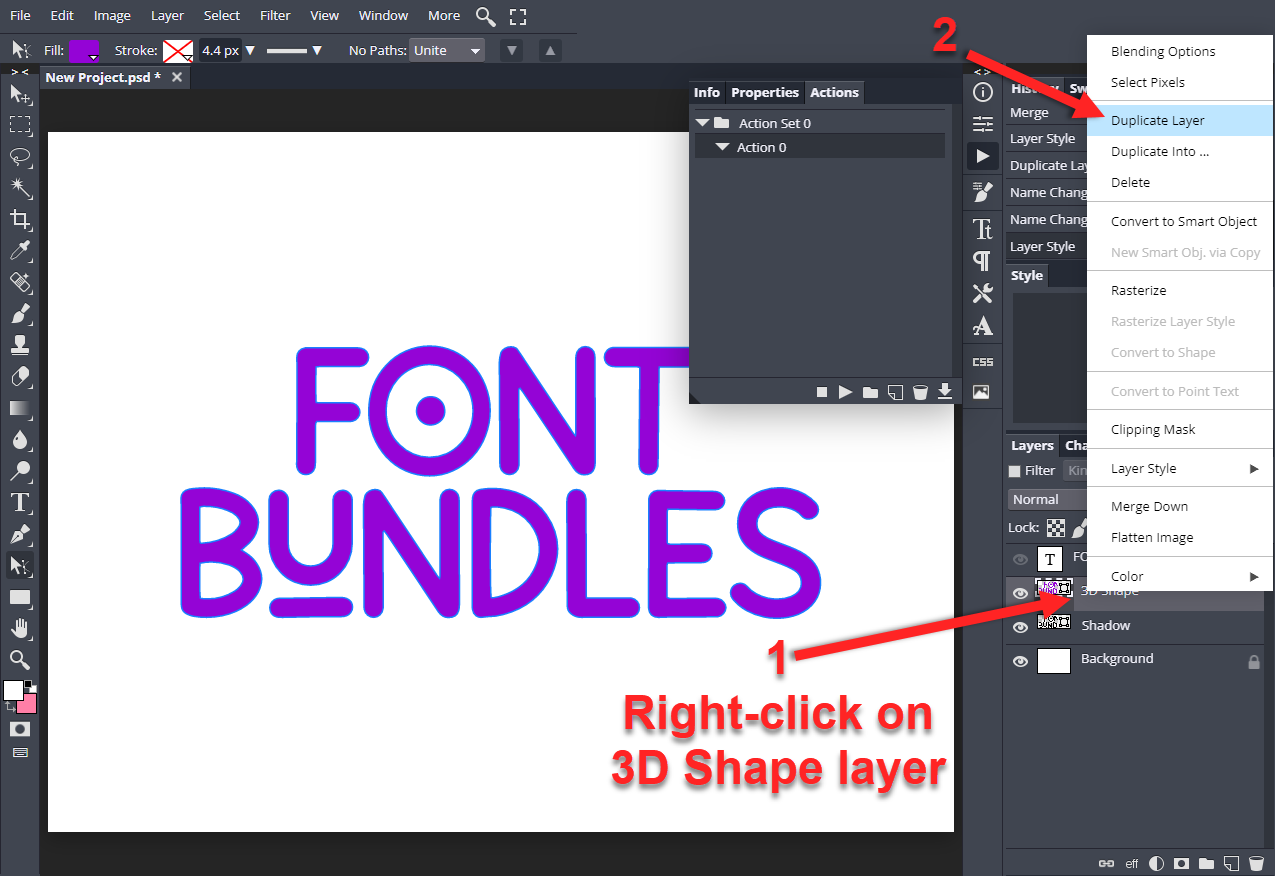Screen dimensions: 1275x876
Task: Select the Dodge tool
Action: point(20,471)
